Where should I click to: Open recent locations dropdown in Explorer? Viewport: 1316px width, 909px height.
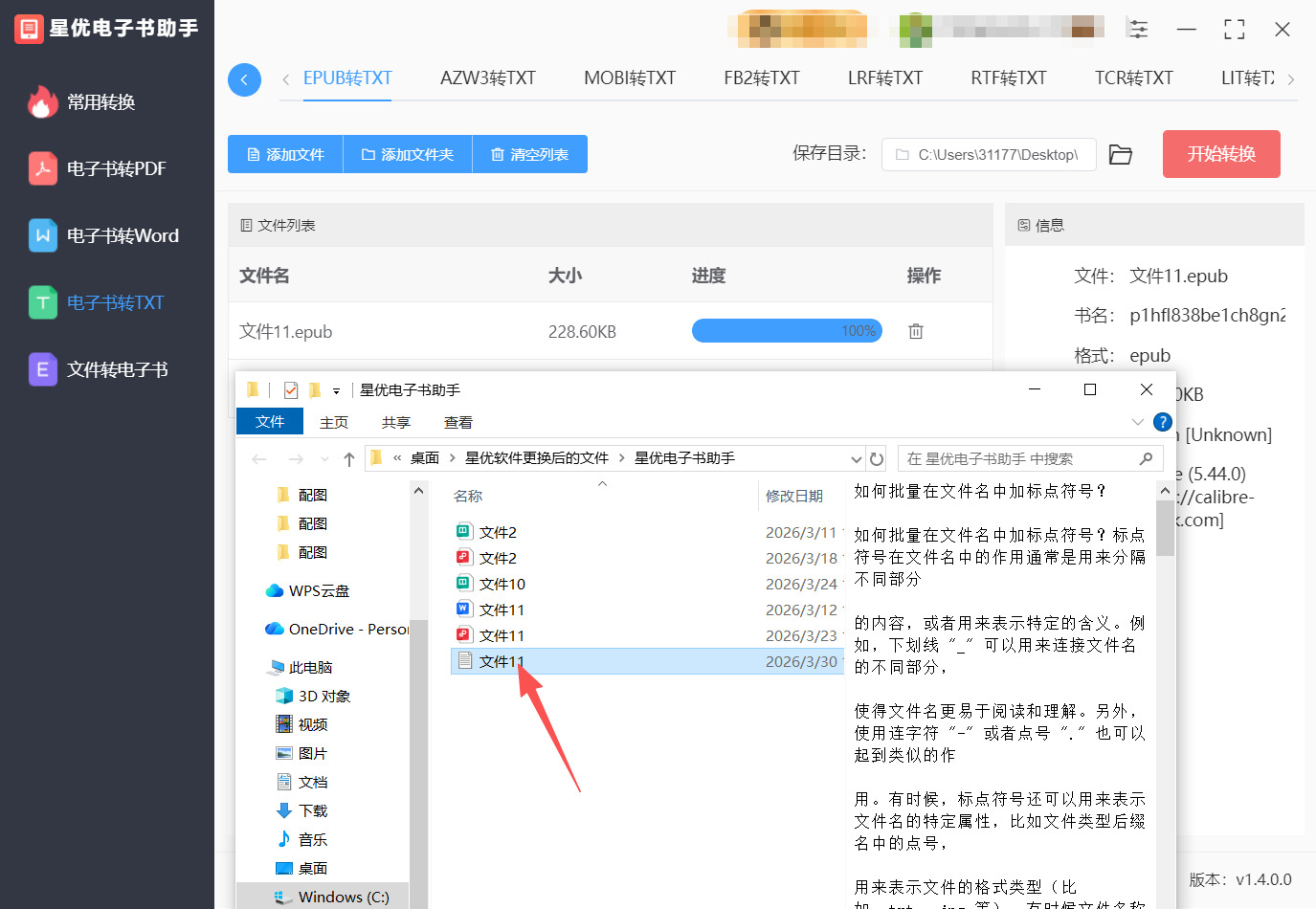click(324, 459)
